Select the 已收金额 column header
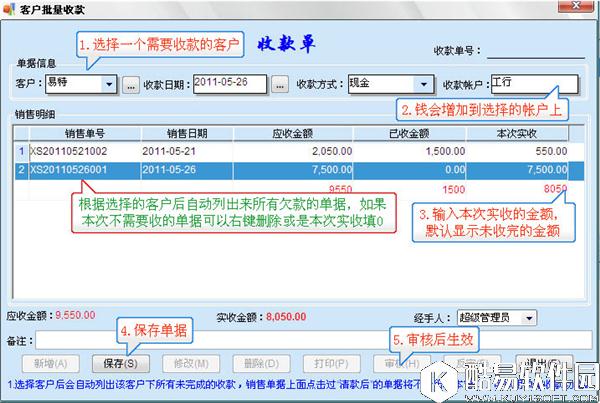The image size is (600, 403). pos(409,134)
